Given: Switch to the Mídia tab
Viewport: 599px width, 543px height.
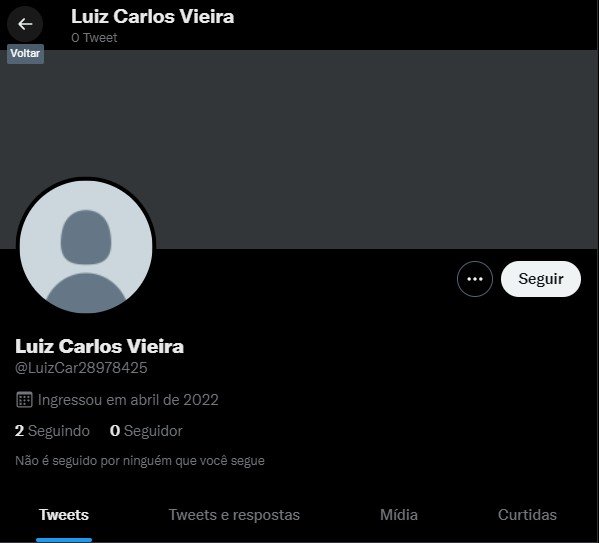Looking at the screenshot, I should coord(399,515).
